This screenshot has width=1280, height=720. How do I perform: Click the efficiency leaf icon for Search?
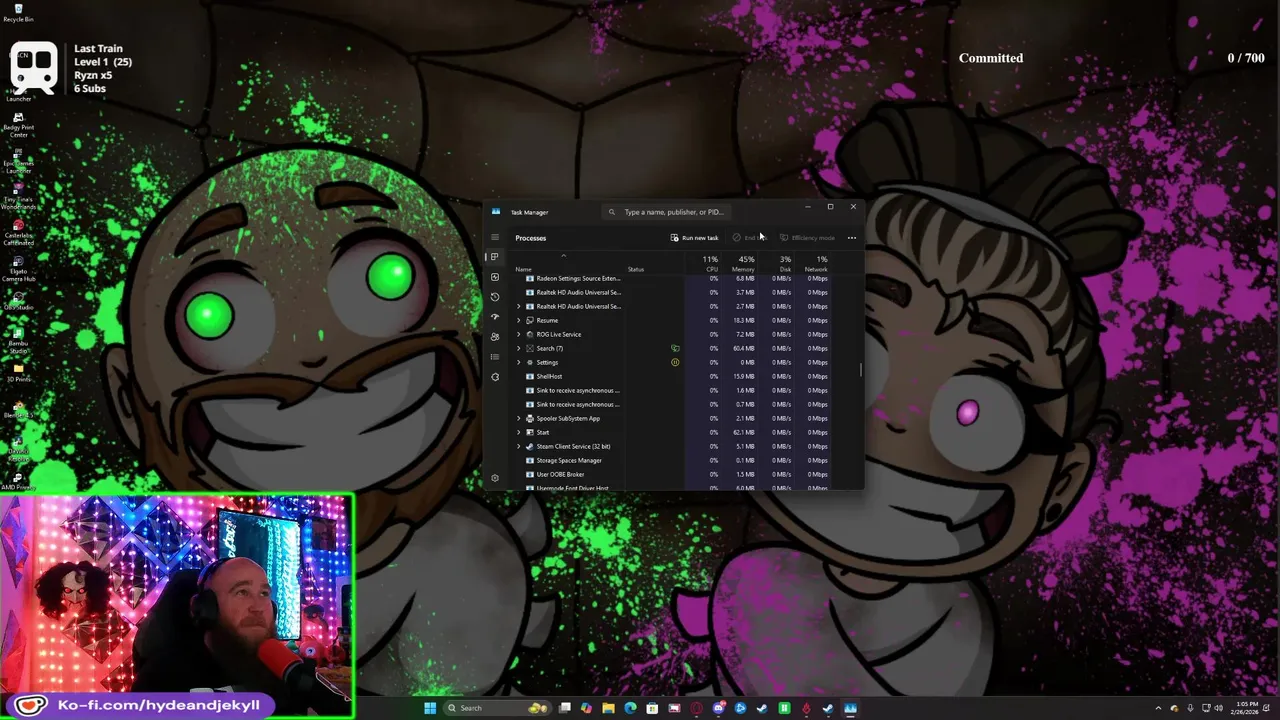tap(675, 349)
